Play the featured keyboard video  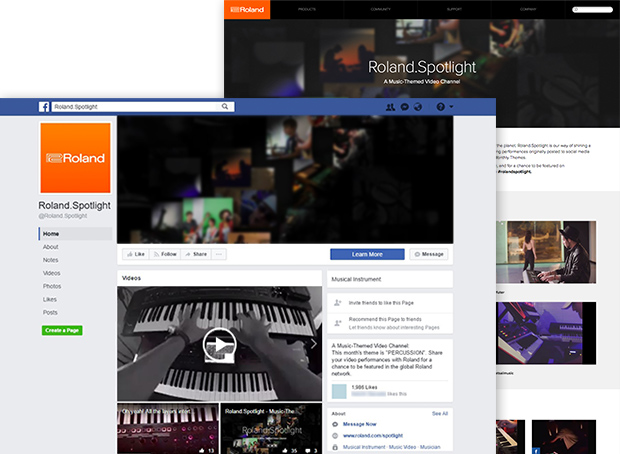(220, 344)
